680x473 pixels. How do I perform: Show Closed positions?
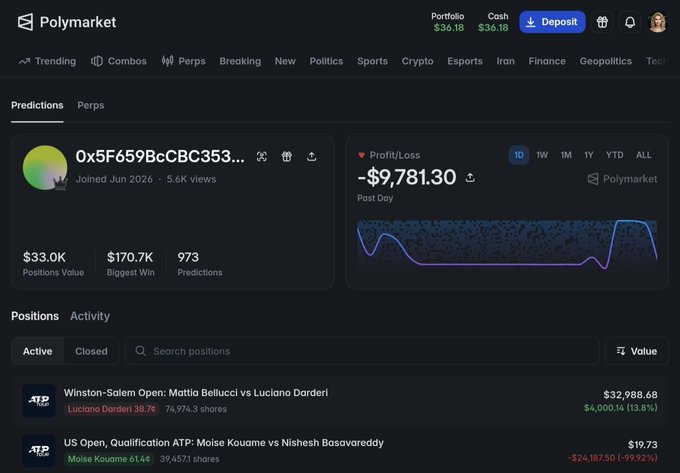(x=91, y=351)
